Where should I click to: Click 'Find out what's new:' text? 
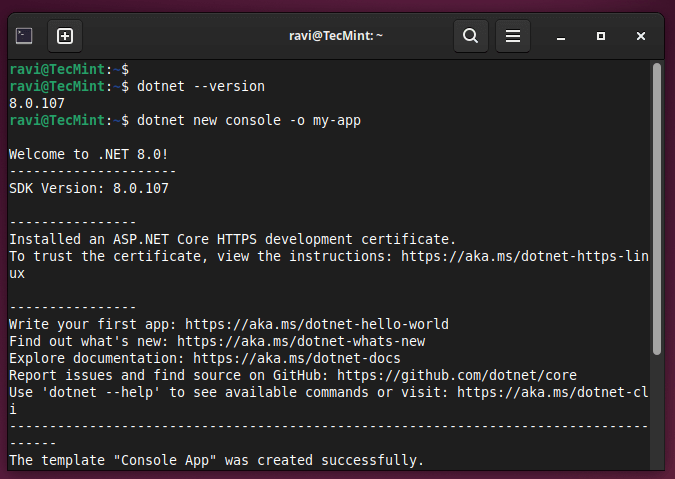[89, 341]
